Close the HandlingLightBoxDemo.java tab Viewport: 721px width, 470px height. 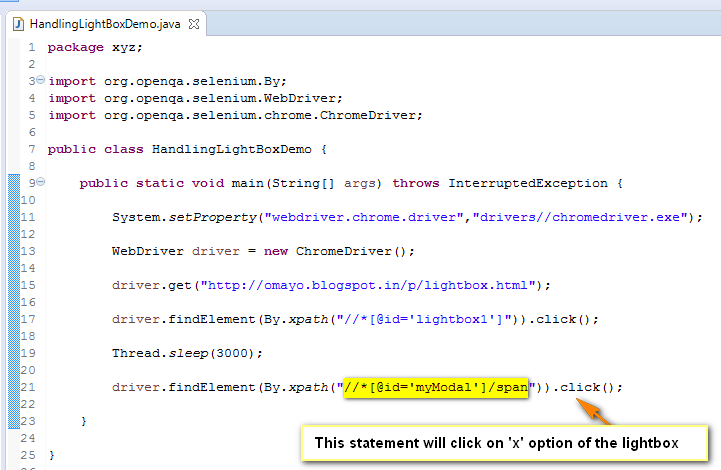(194, 24)
